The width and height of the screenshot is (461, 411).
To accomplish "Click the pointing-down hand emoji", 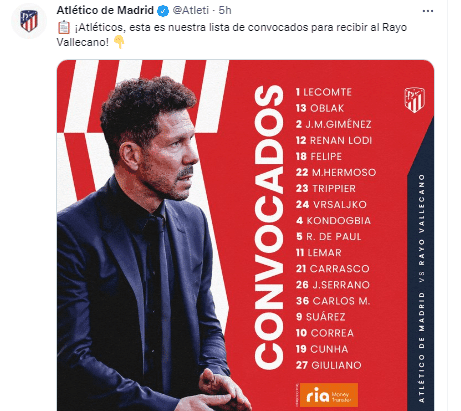I will point(119,42).
